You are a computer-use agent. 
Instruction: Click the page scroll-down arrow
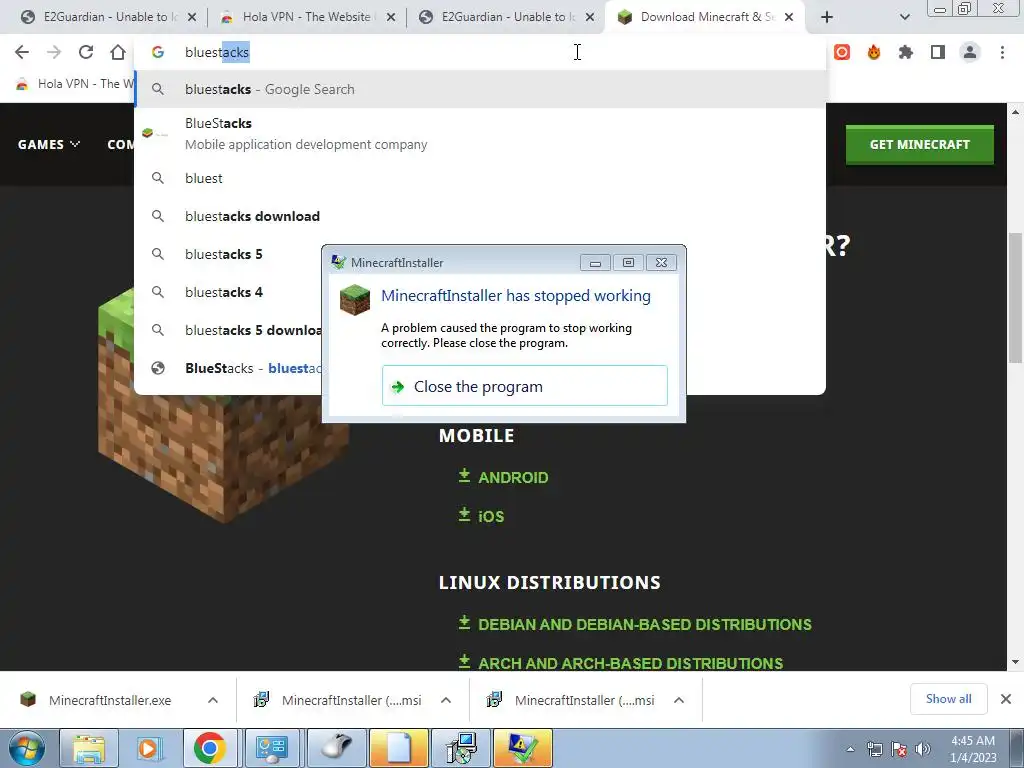pos(1015,662)
